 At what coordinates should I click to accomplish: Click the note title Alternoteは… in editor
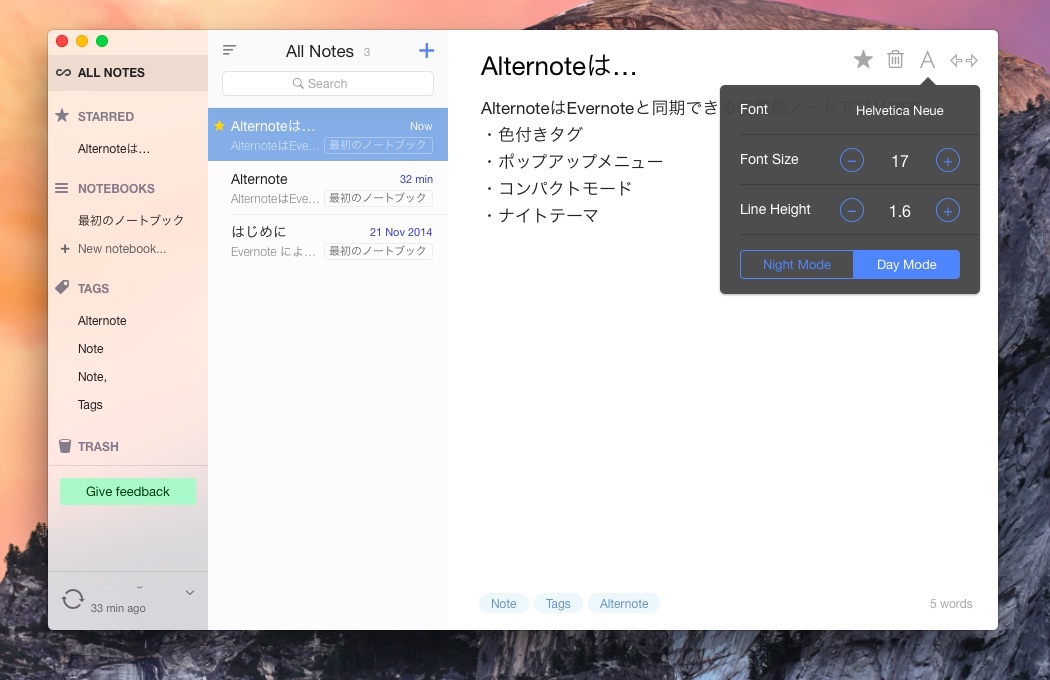[558, 66]
